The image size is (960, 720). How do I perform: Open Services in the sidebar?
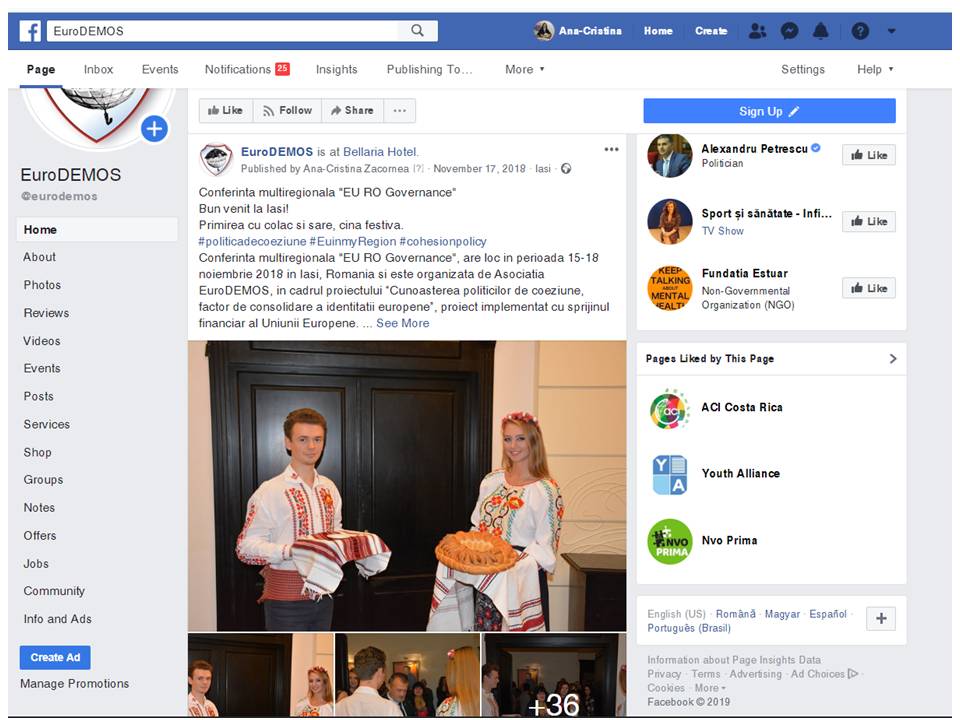(47, 424)
